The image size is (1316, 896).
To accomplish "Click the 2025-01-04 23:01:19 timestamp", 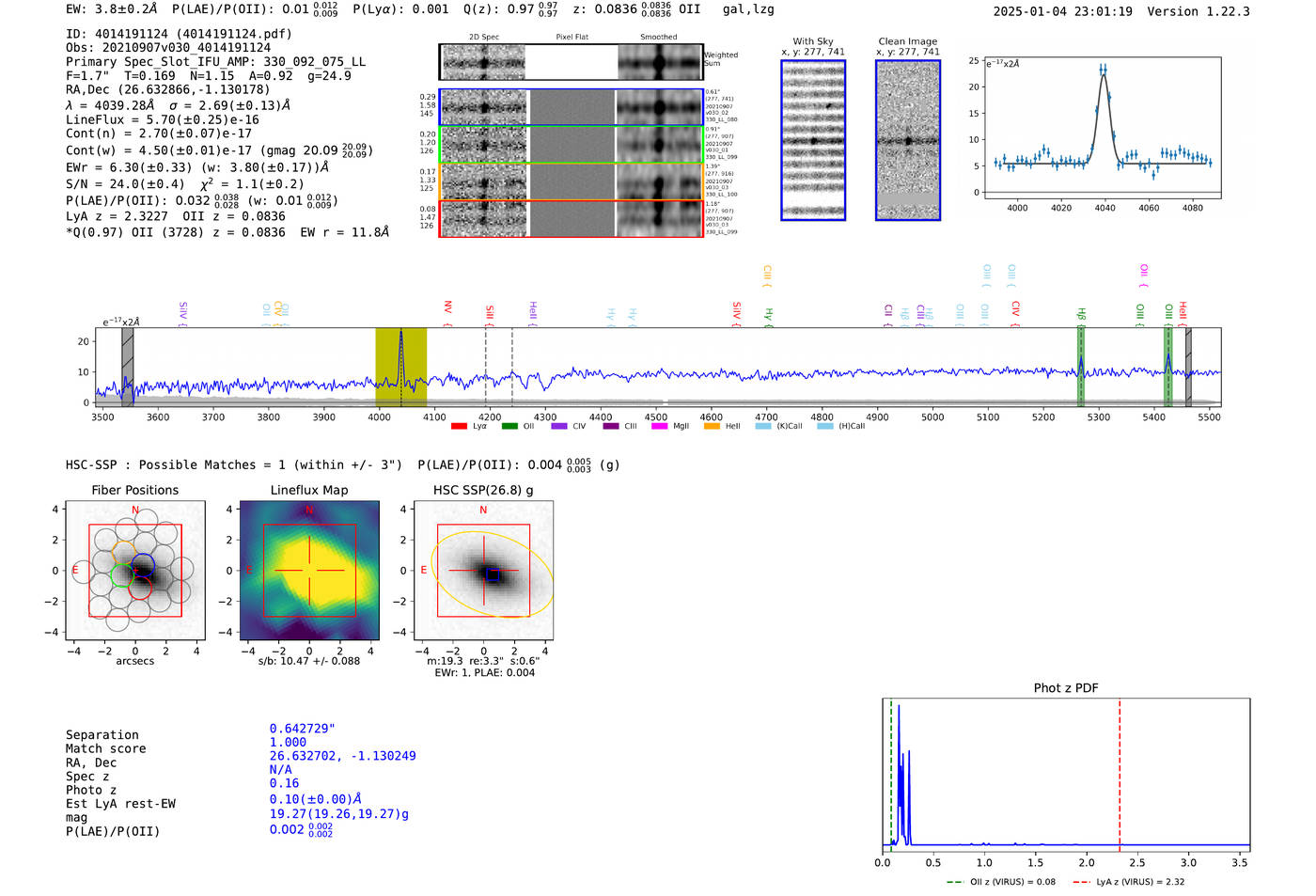I will point(1062,11).
